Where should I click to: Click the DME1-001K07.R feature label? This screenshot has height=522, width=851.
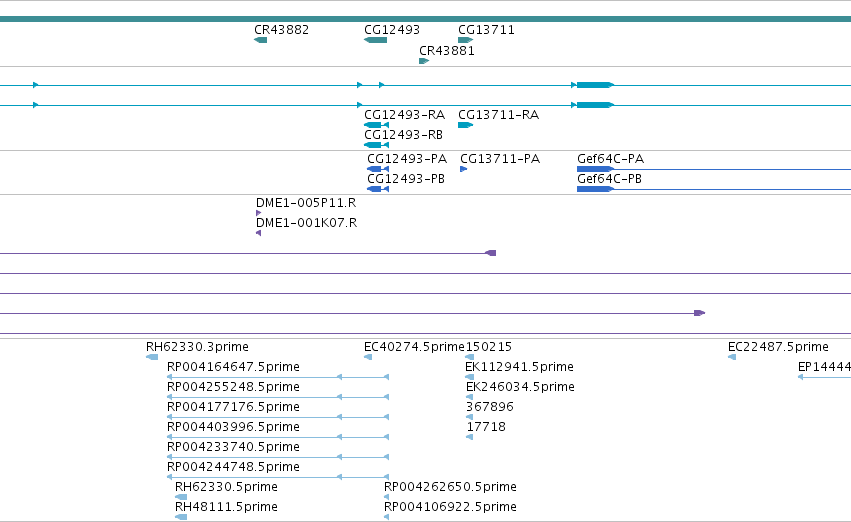click(x=307, y=223)
